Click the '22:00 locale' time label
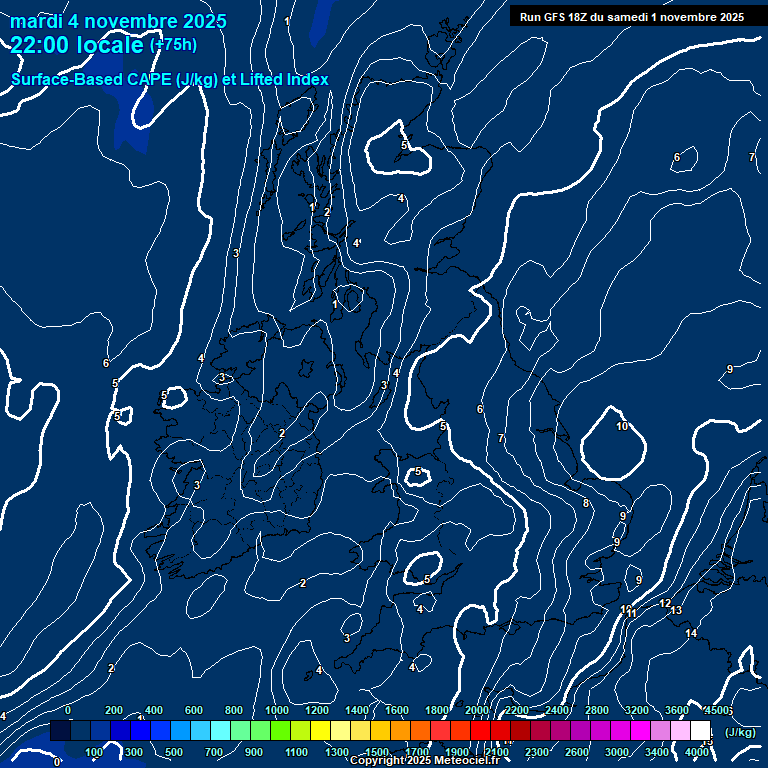Viewport: 768px width, 768px height. [77, 45]
